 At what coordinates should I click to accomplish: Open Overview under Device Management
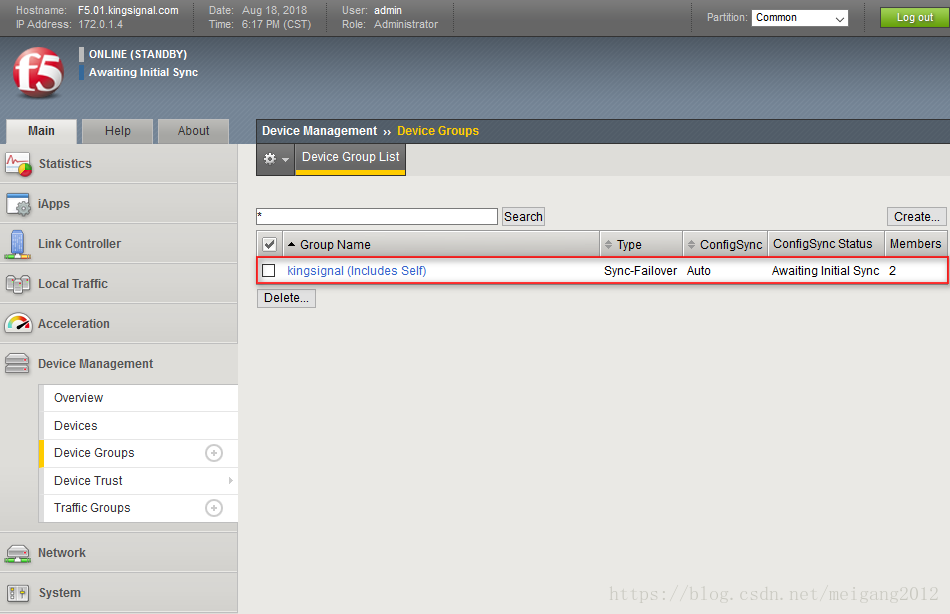pos(139,398)
